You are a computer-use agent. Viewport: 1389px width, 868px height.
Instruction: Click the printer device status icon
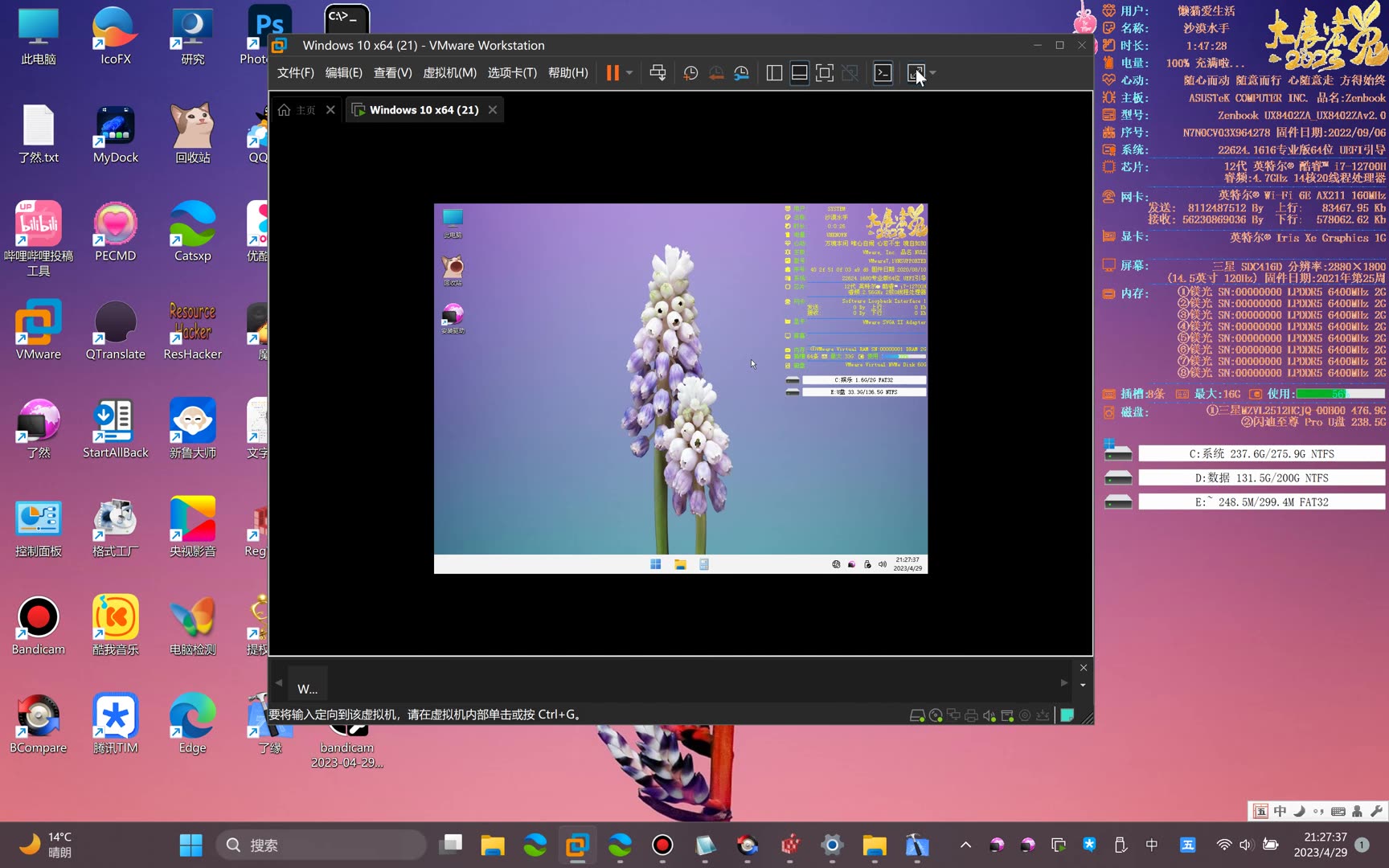971,715
